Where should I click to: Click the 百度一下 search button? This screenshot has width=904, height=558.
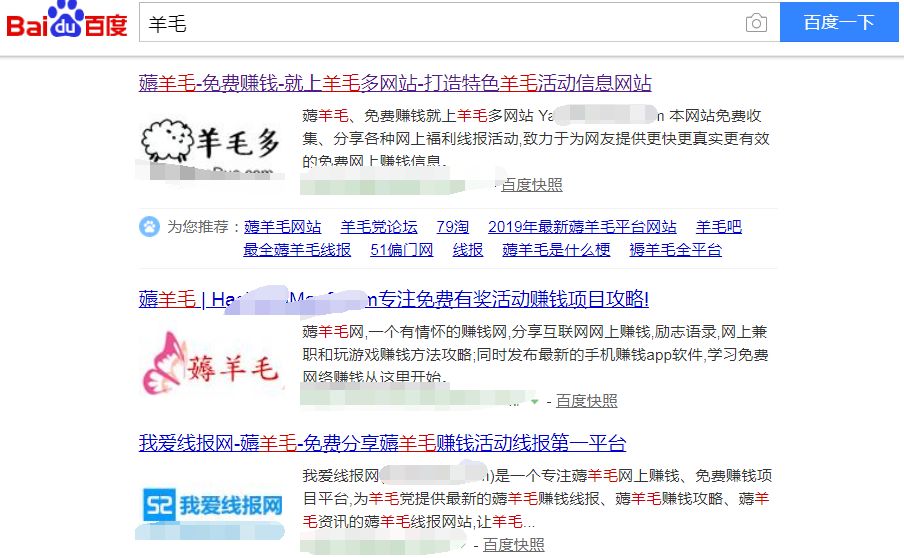tap(839, 22)
